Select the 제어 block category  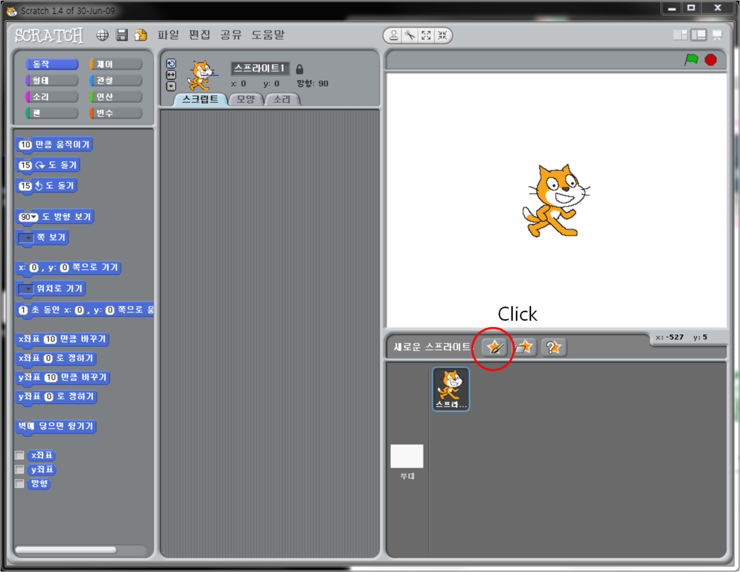click(x=116, y=64)
